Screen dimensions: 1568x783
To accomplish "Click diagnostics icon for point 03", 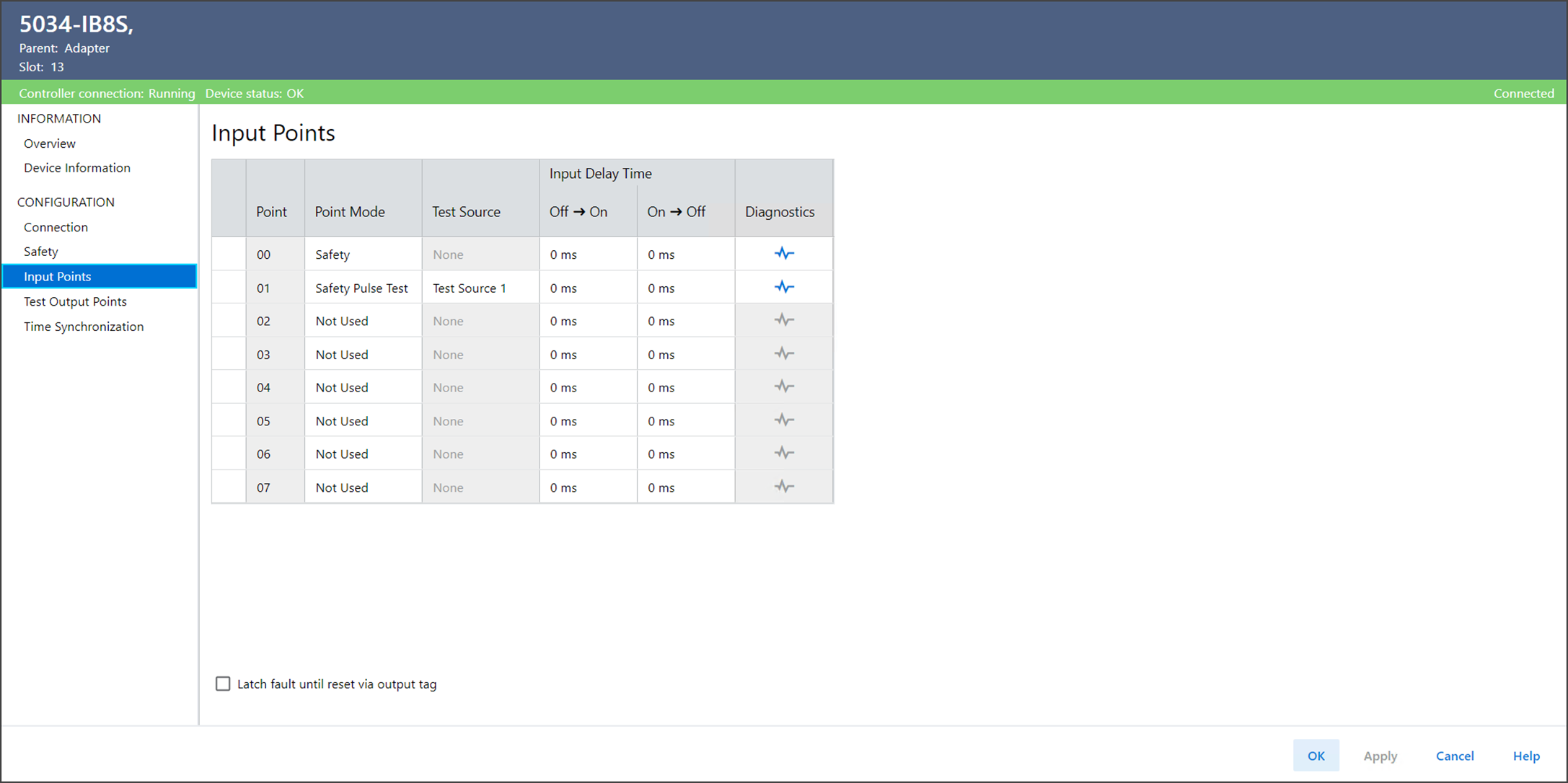I will 784,354.
